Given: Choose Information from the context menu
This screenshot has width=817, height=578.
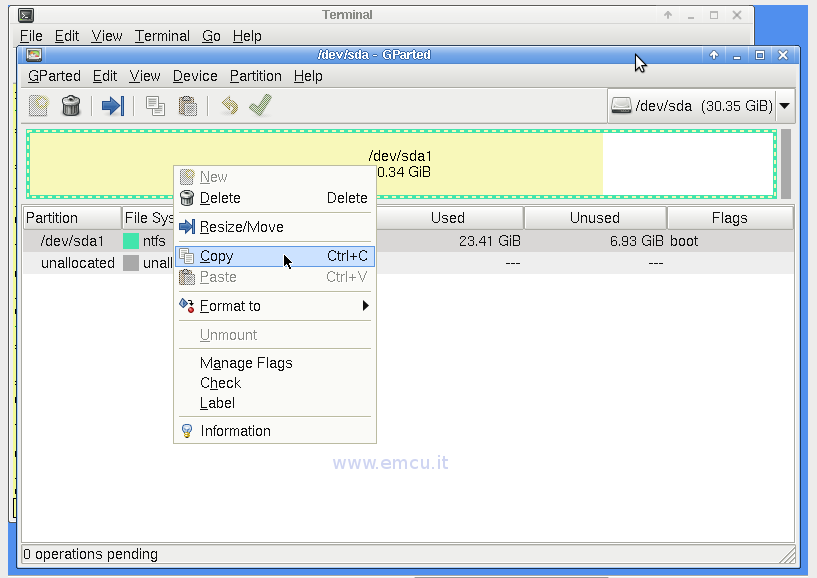Looking at the screenshot, I should click(275, 431).
